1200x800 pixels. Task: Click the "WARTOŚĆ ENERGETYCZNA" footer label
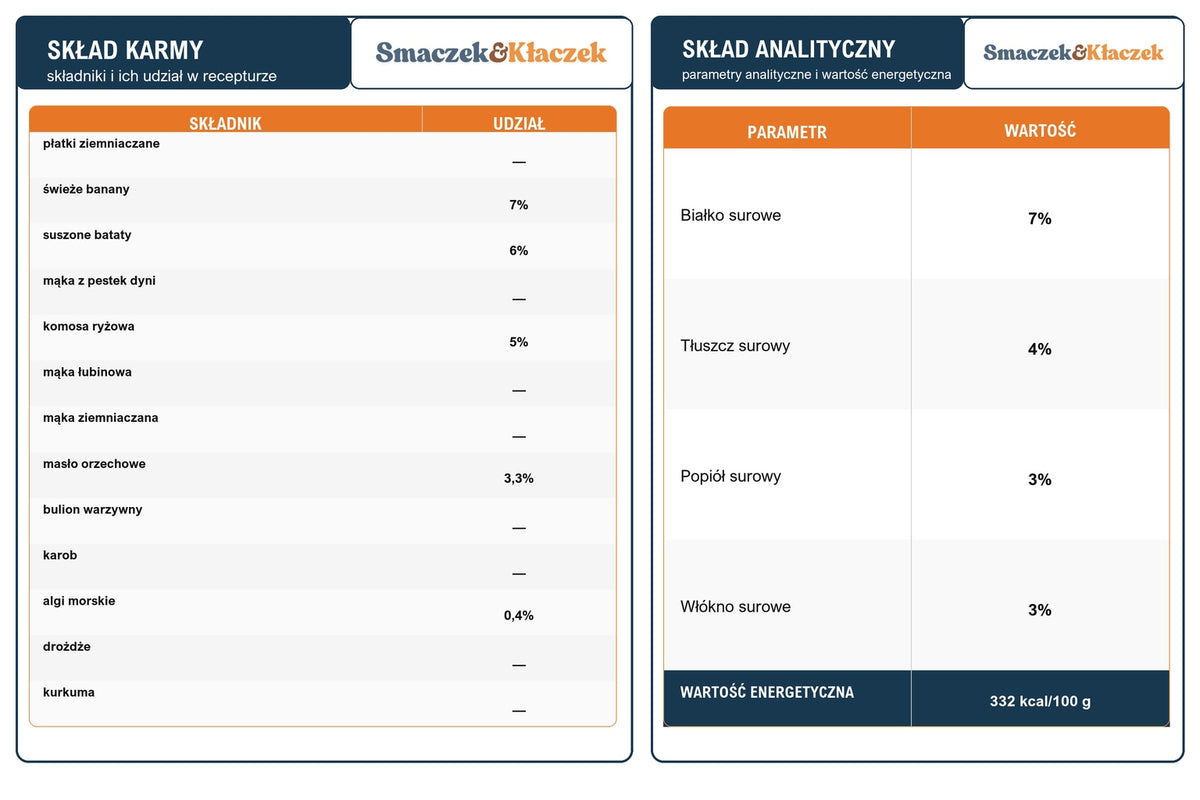click(x=767, y=692)
